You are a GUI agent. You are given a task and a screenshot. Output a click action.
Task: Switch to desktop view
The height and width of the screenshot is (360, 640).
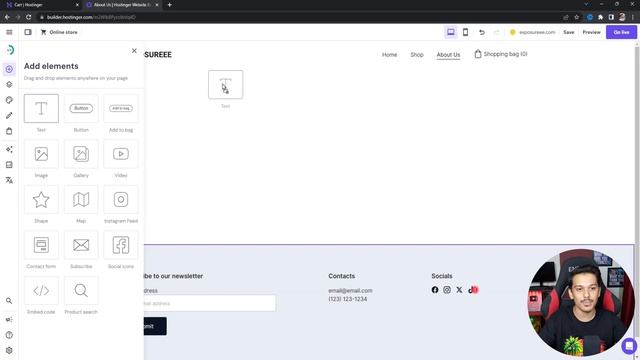(451, 32)
